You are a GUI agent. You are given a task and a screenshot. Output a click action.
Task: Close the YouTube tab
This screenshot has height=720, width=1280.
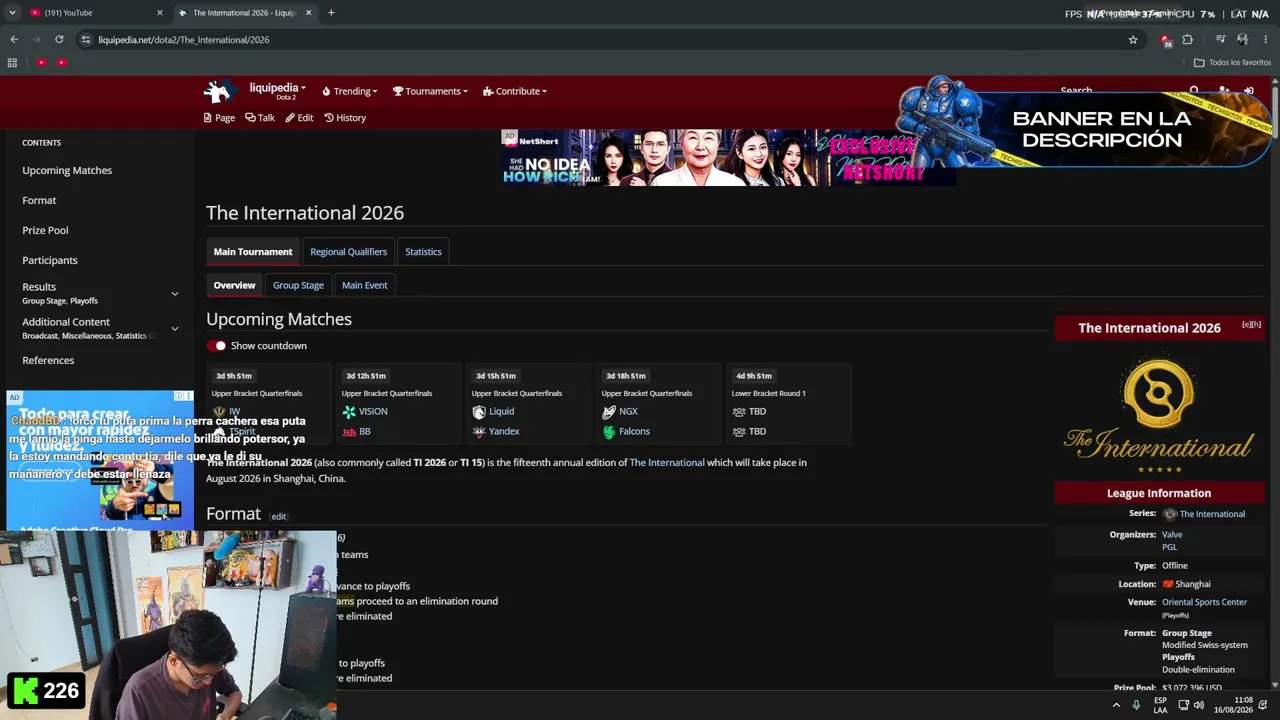tap(160, 13)
